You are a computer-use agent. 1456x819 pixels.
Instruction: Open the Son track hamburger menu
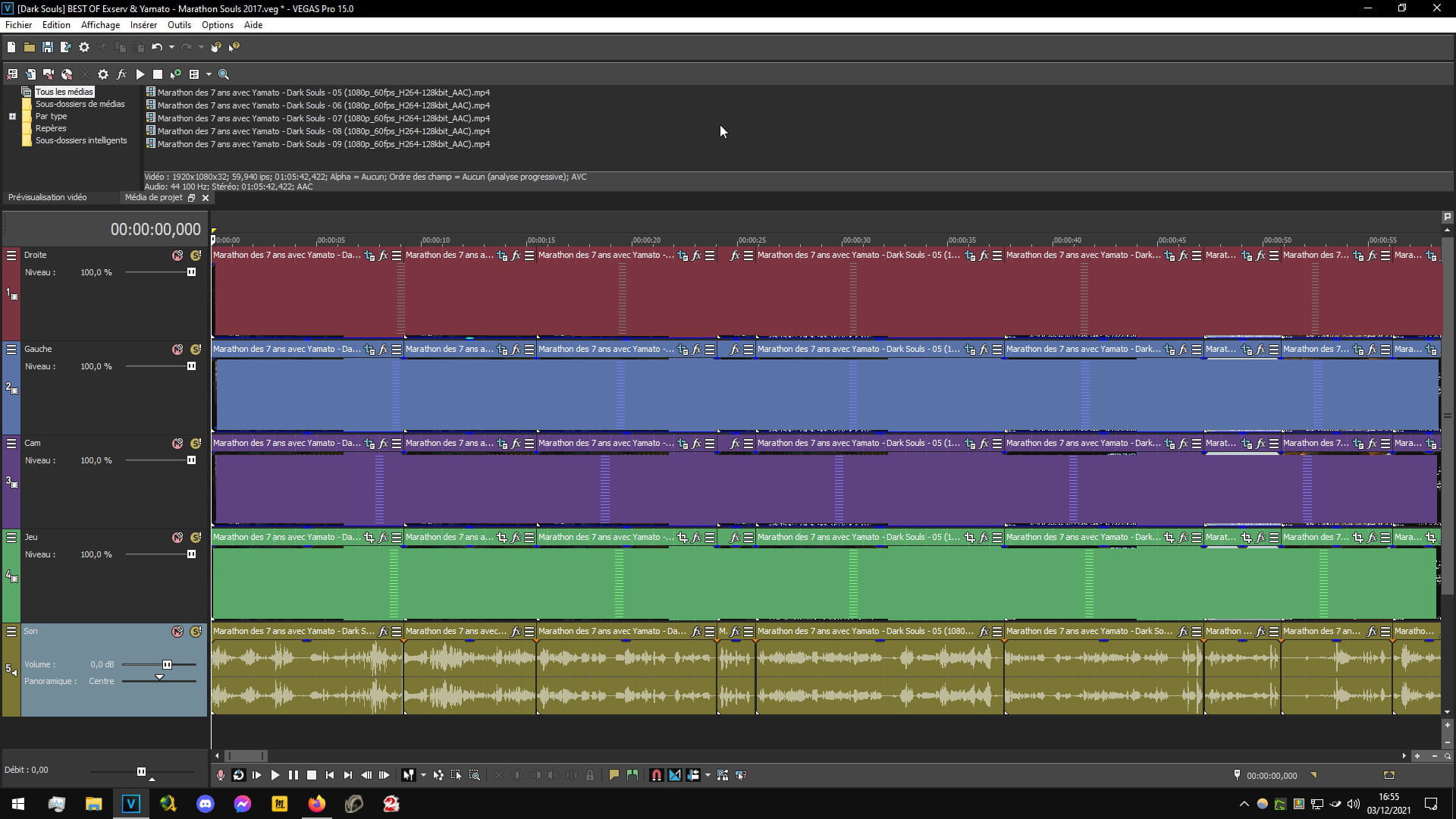[x=11, y=632]
